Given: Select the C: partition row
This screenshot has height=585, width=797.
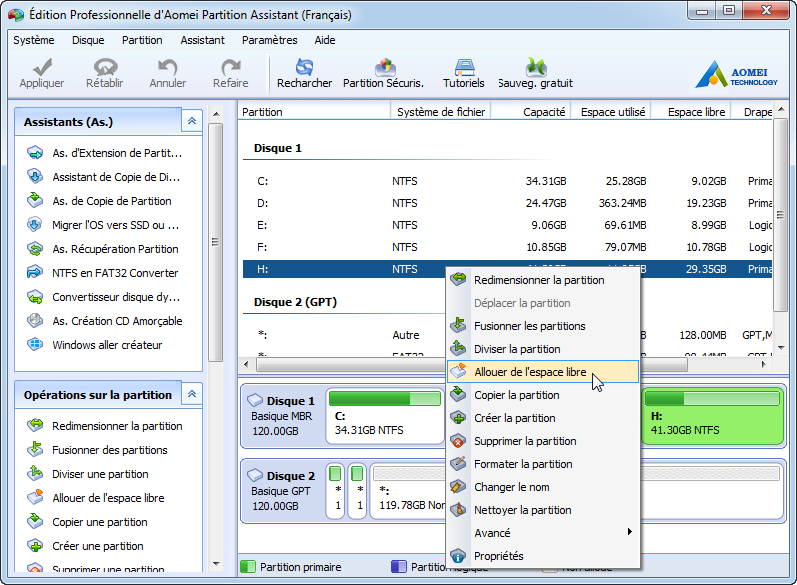Looking at the screenshot, I should [x=507, y=181].
